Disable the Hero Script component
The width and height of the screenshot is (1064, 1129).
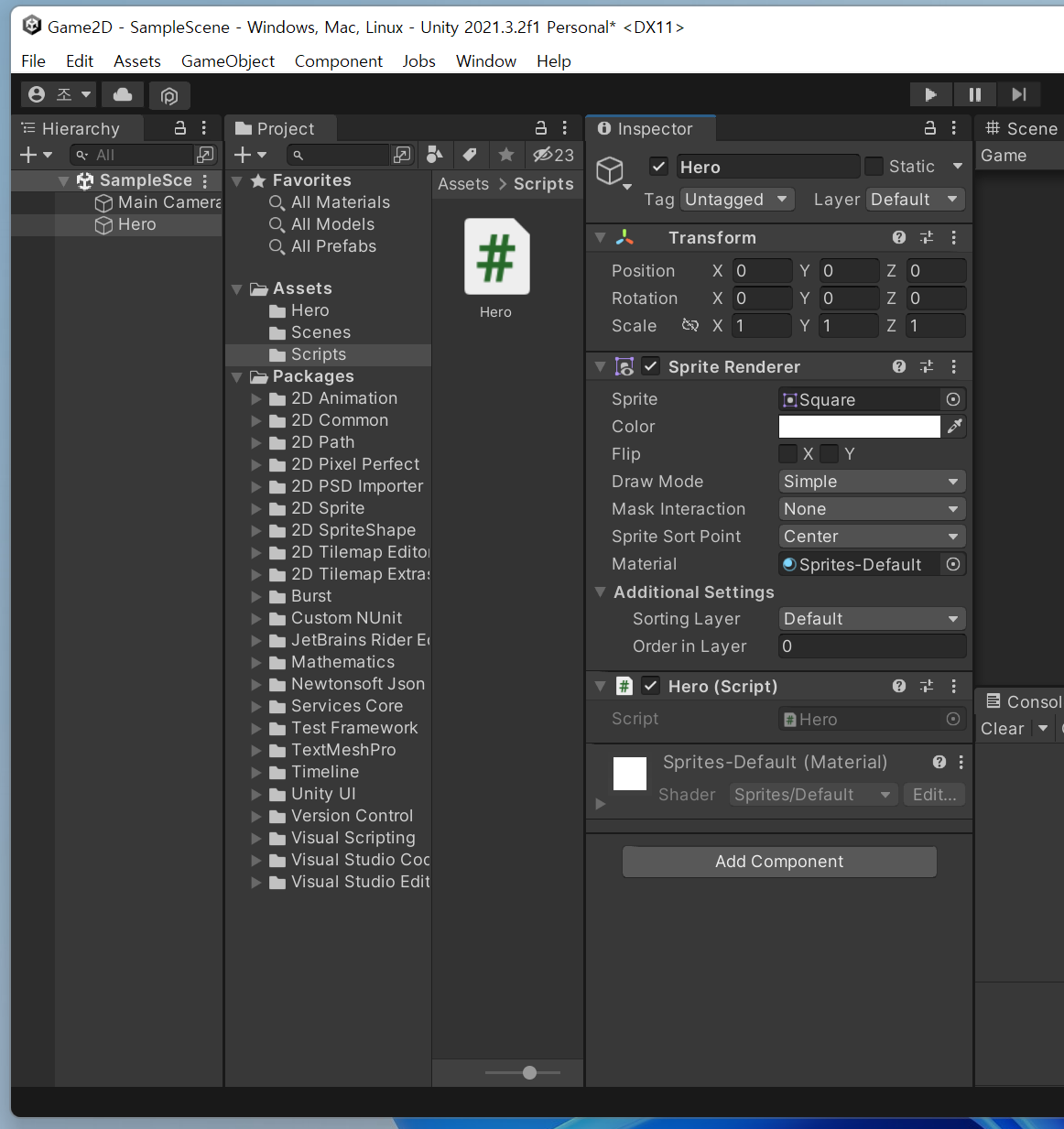pos(651,686)
